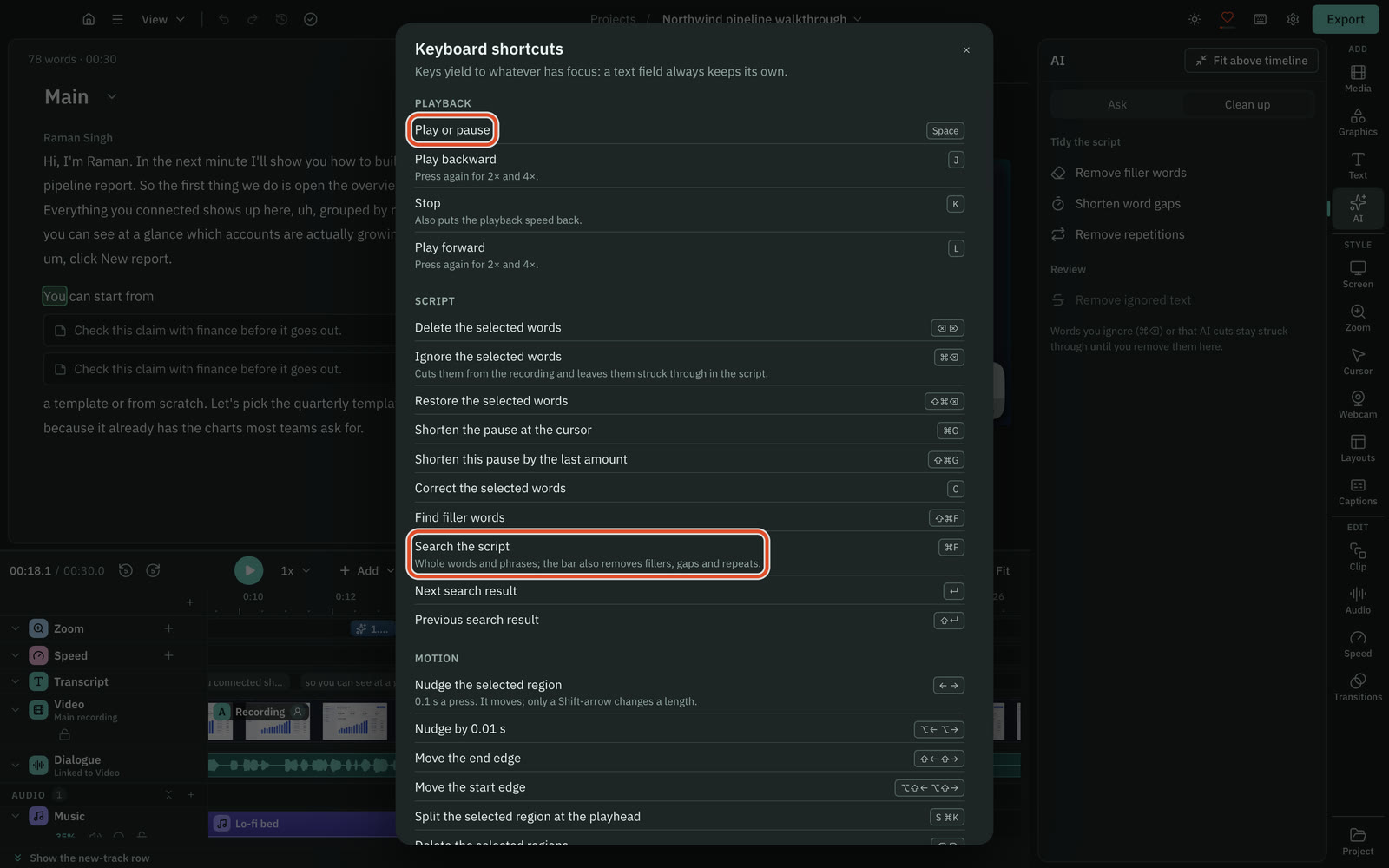1389x868 pixels.
Task: Open the Transitions panel
Action: [1358, 687]
